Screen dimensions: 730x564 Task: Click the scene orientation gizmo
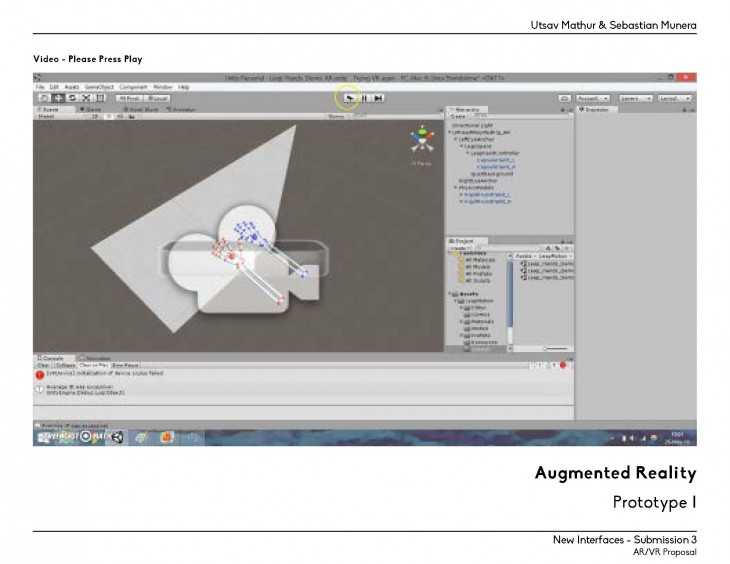(x=421, y=140)
